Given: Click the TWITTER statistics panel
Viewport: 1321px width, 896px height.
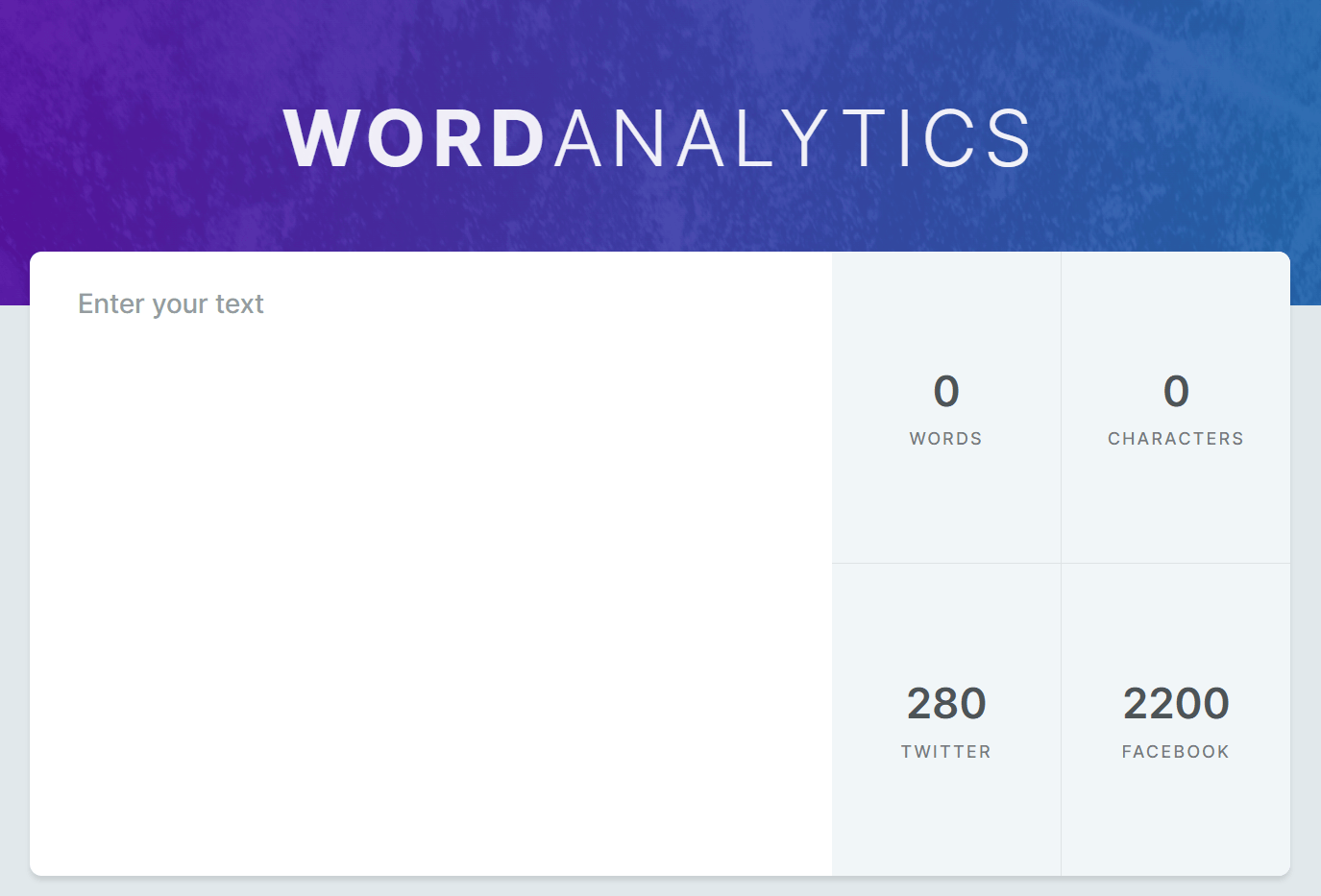Looking at the screenshot, I should 945,720.
